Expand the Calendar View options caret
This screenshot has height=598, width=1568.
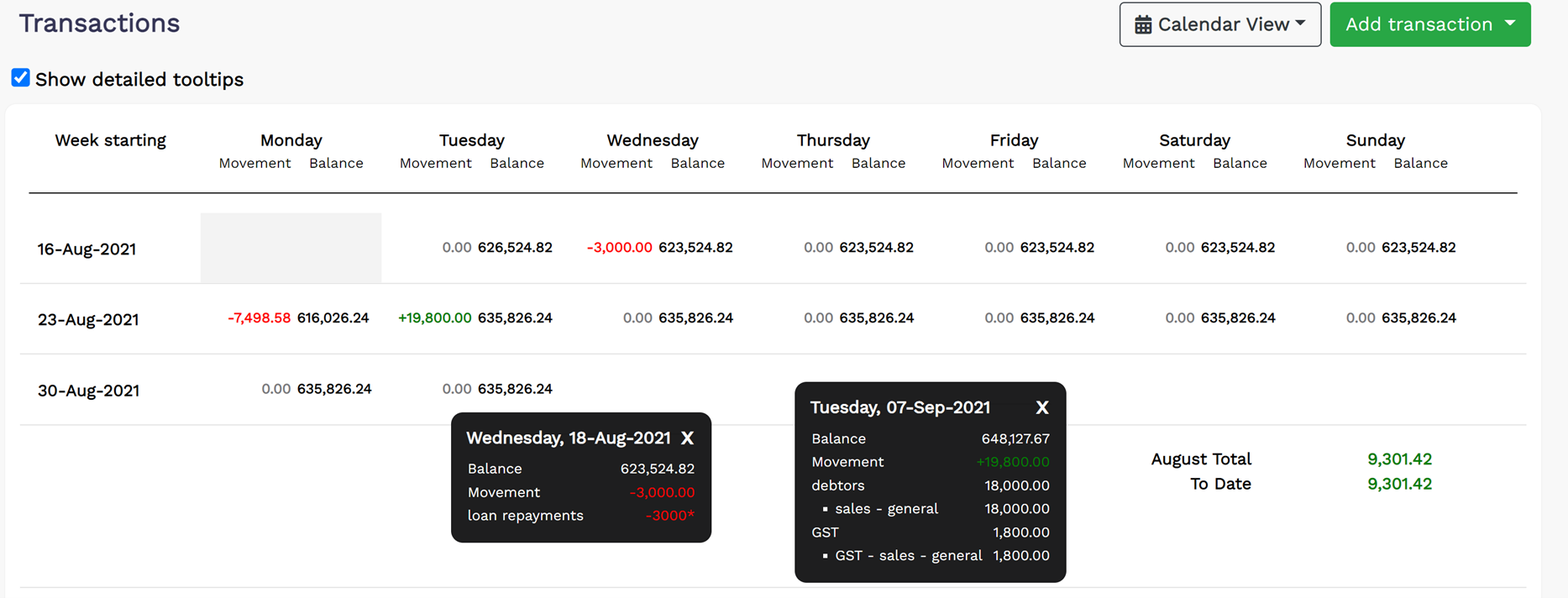coord(1298,23)
